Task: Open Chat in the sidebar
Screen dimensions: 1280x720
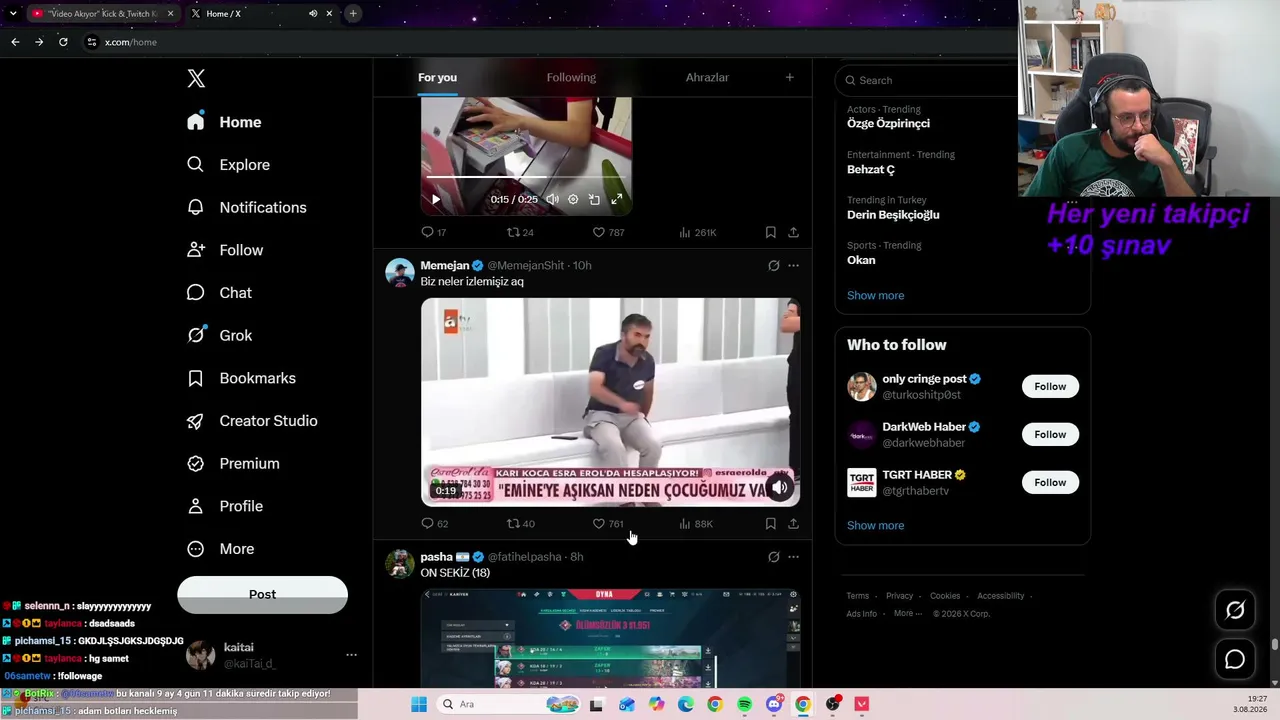Action: [219, 293]
